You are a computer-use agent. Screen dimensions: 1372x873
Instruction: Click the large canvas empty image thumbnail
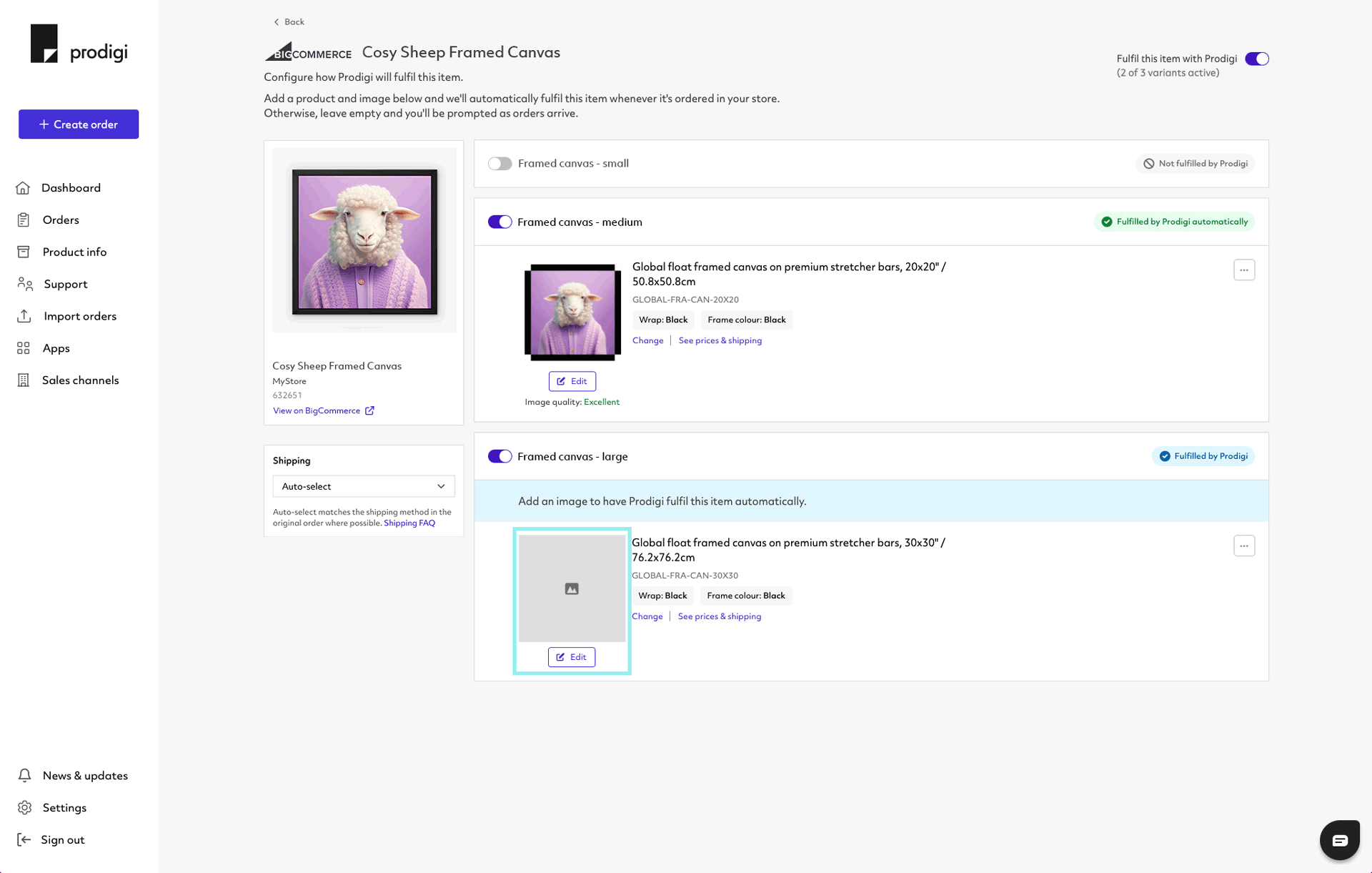[x=571, y=588]
